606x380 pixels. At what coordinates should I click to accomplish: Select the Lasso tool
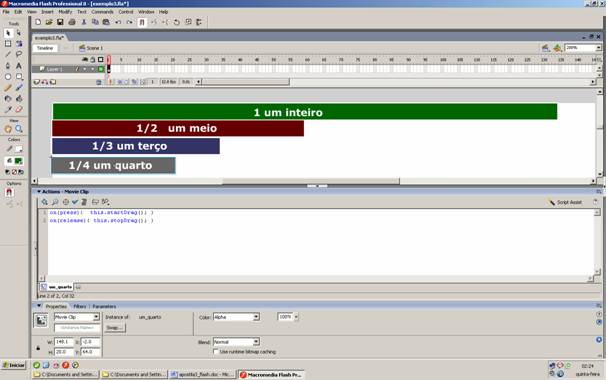pos(19,55)
